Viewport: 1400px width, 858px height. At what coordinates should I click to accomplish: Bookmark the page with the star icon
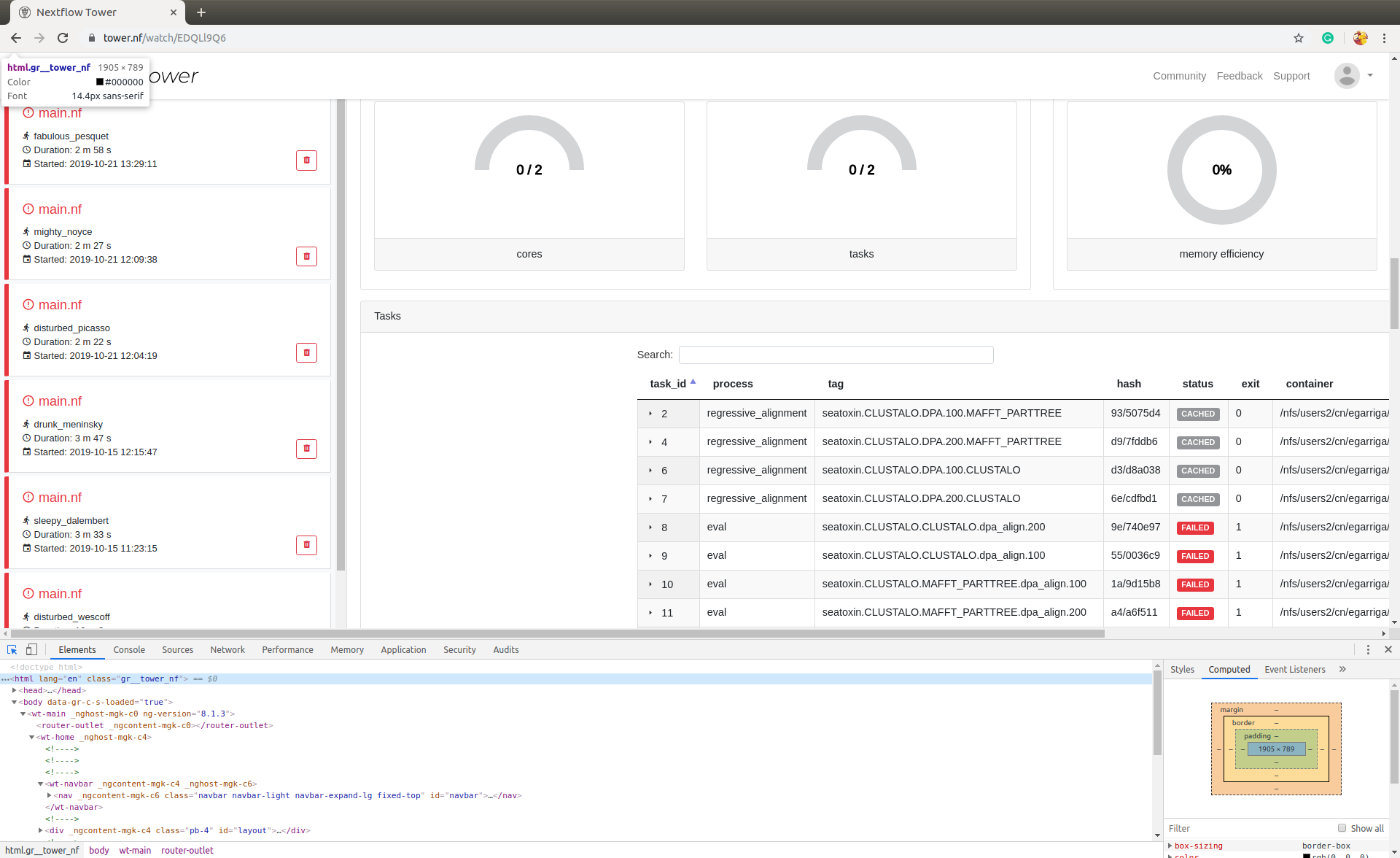pyautogui.click(x=1299, y=37)
